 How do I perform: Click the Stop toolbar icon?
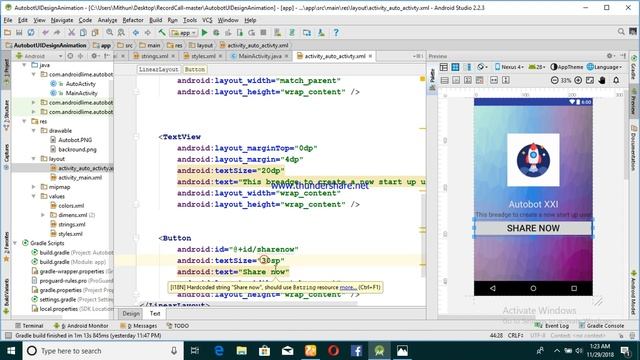tap(263, 33)
